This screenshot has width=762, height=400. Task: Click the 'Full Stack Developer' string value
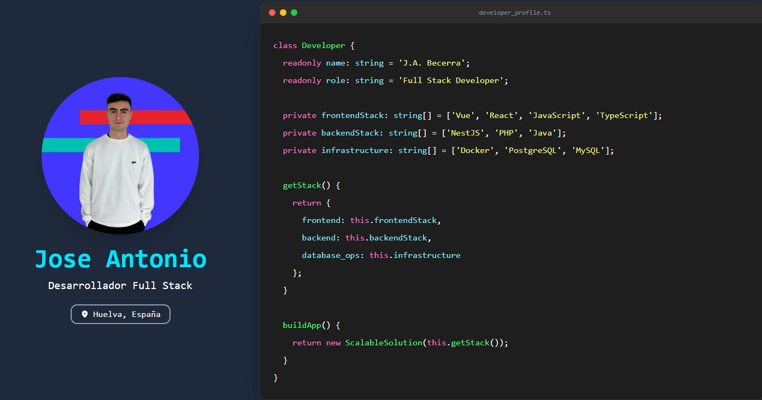pos(451,80)
